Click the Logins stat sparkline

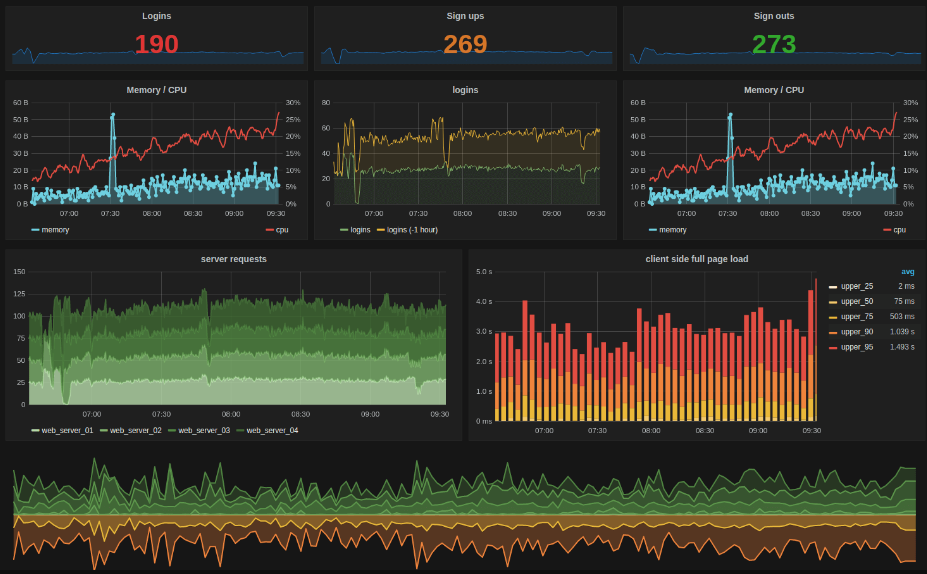[157, 56]
